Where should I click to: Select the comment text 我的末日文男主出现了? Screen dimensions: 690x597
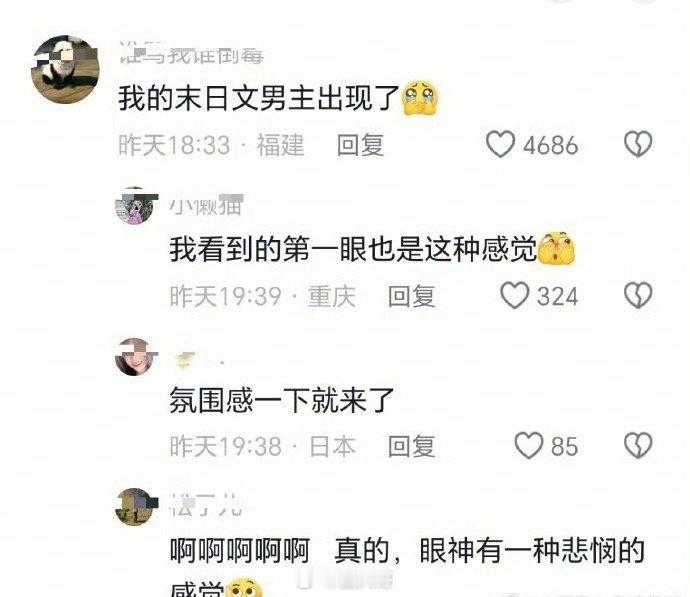[259, 98]
